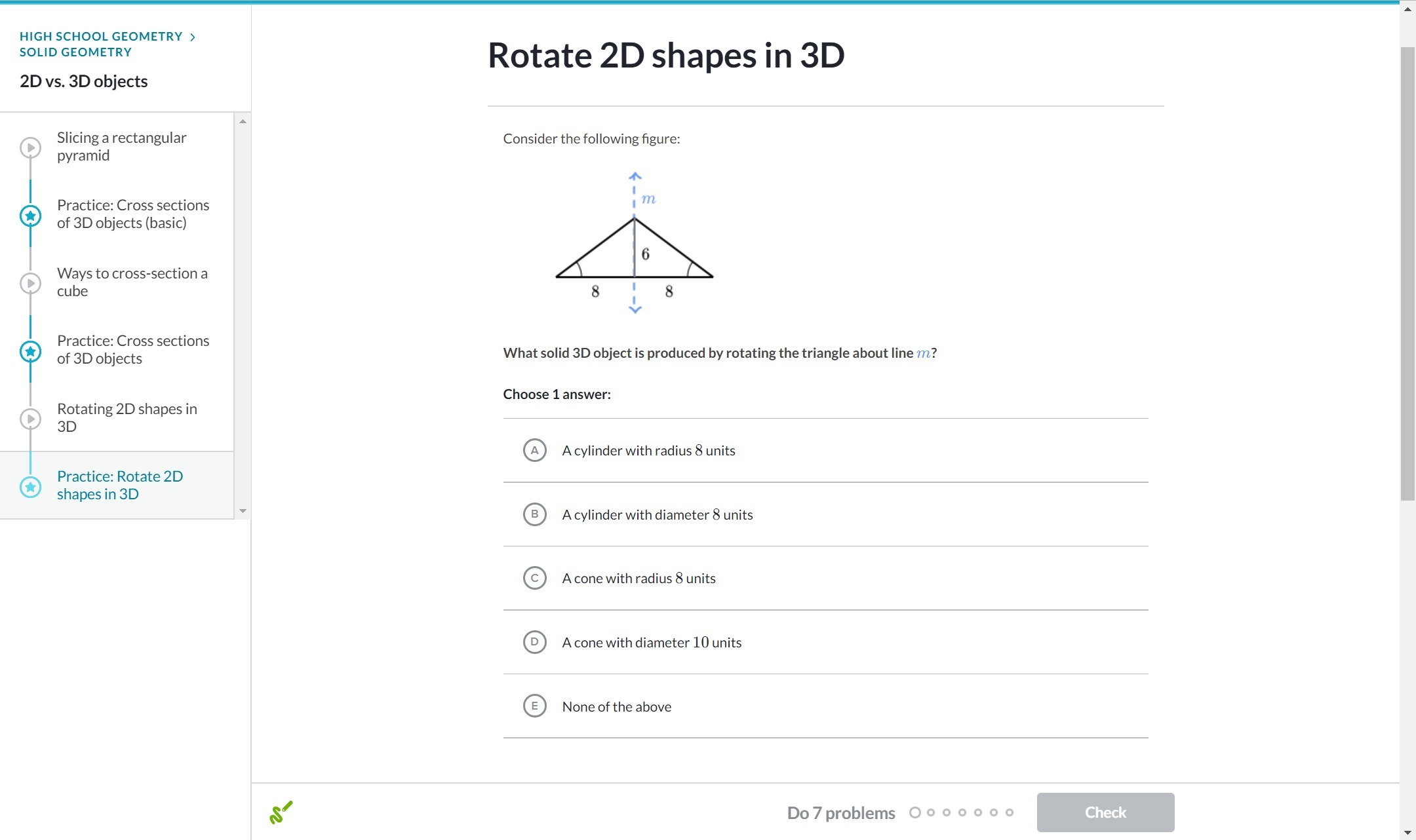1416x840 pixels.
Task: Go to the High School Geometry breadcrumb link
Action: (101, 37)
